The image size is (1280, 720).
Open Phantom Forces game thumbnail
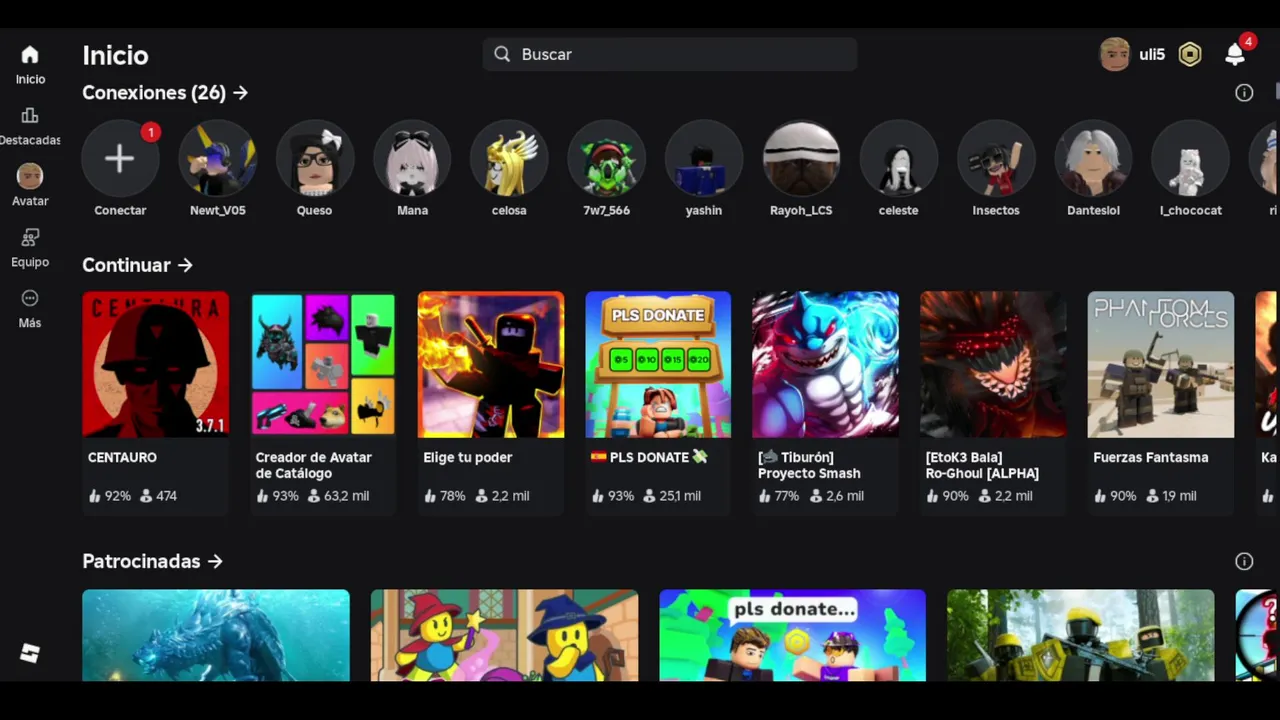click(x=1161, y=365)
